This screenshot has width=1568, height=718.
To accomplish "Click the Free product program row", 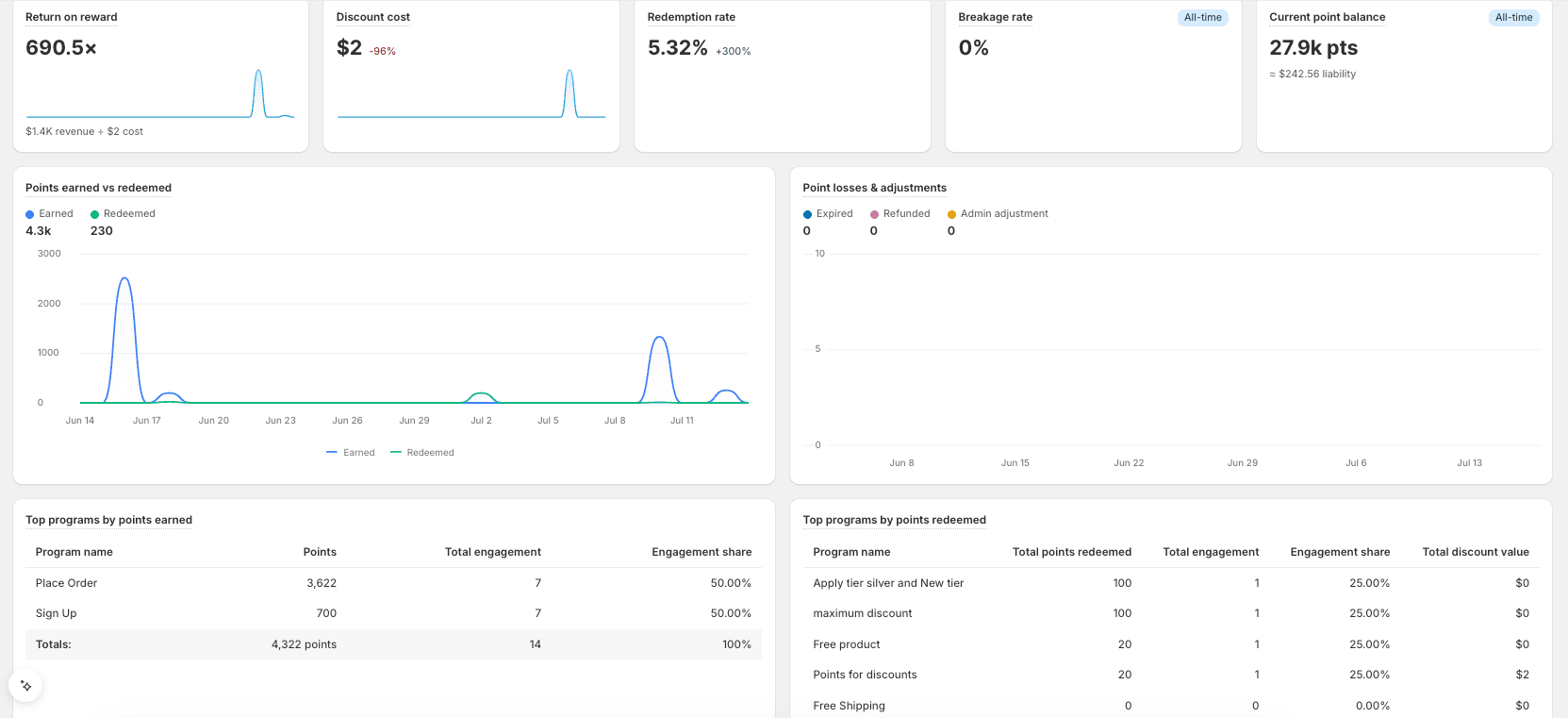I will tap(1171, 644).
